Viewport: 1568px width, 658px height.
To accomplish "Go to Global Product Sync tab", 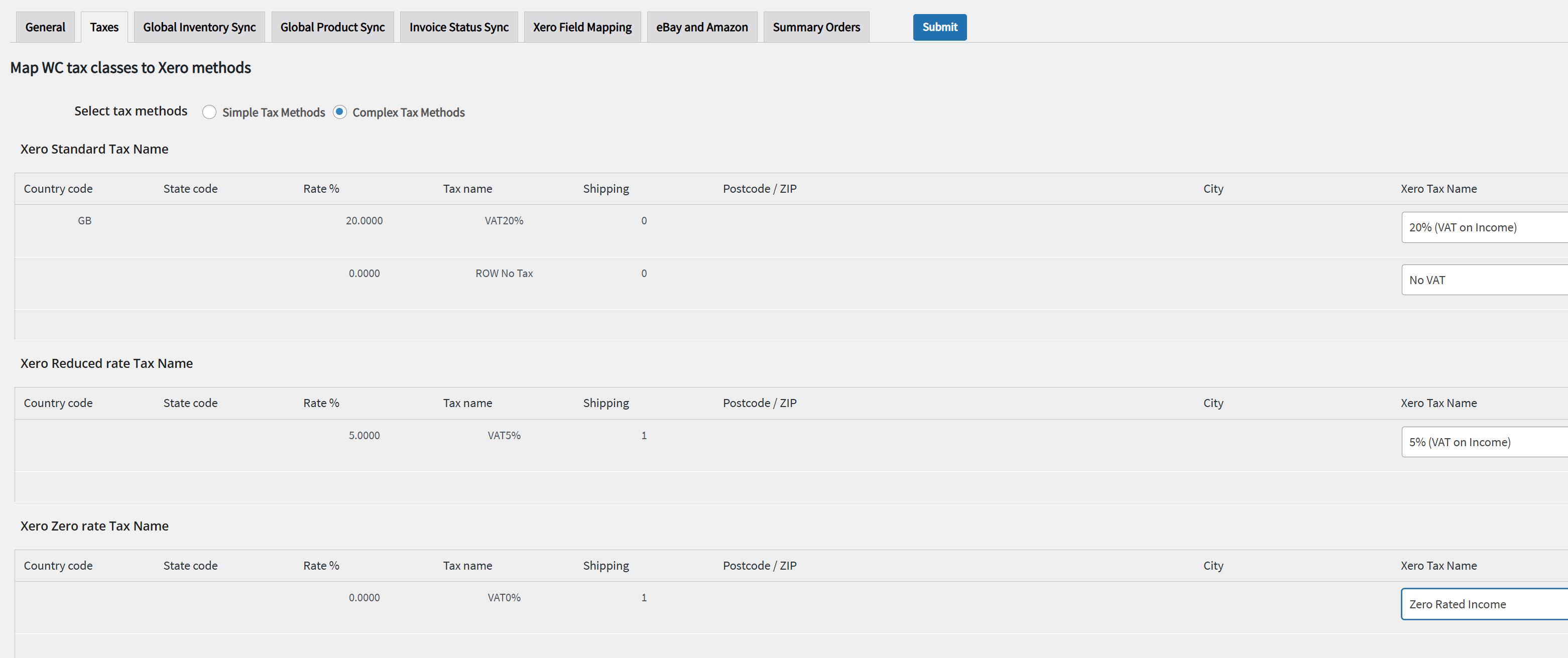I will click(x=332, y=28).
